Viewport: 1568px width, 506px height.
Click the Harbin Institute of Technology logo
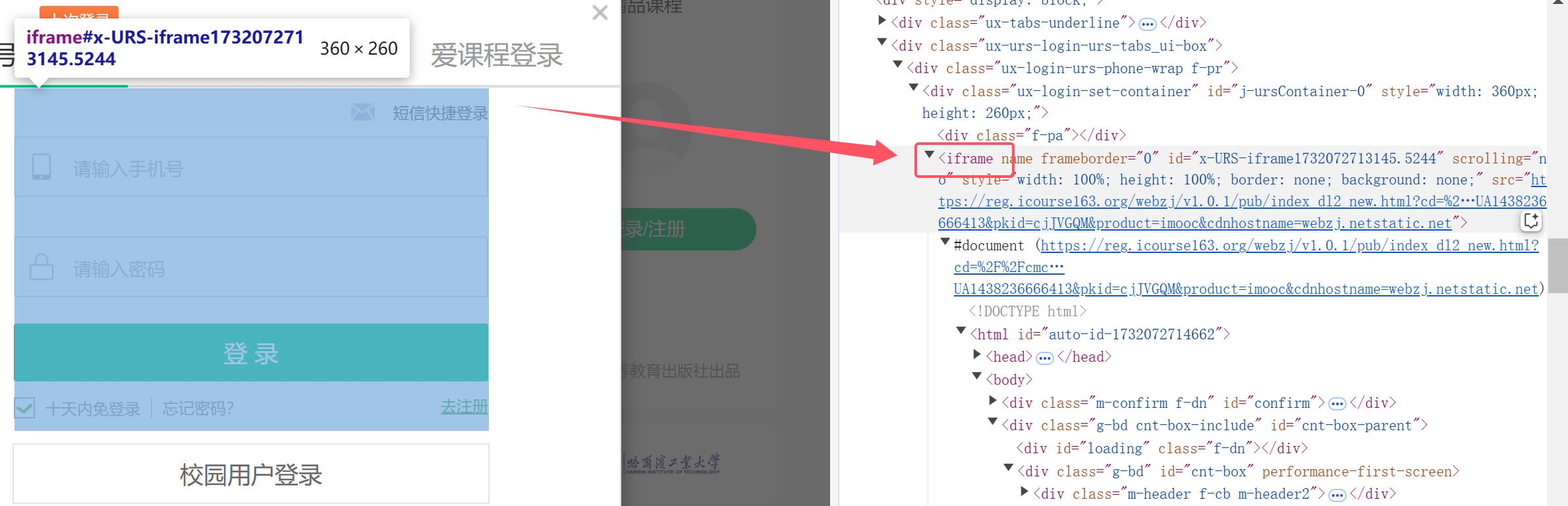tap(673, 464)
